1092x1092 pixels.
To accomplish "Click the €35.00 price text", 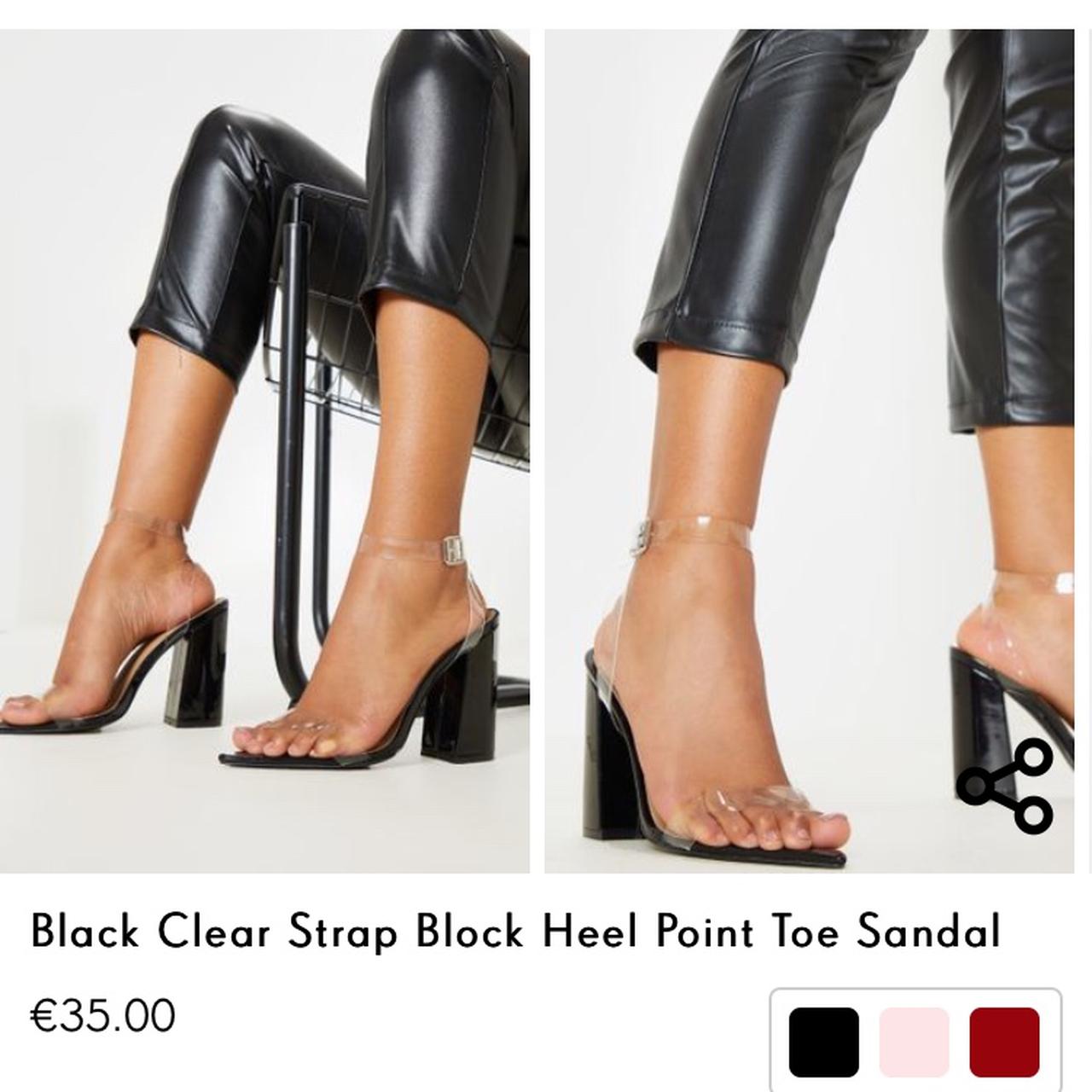I will pos(103,1015).
